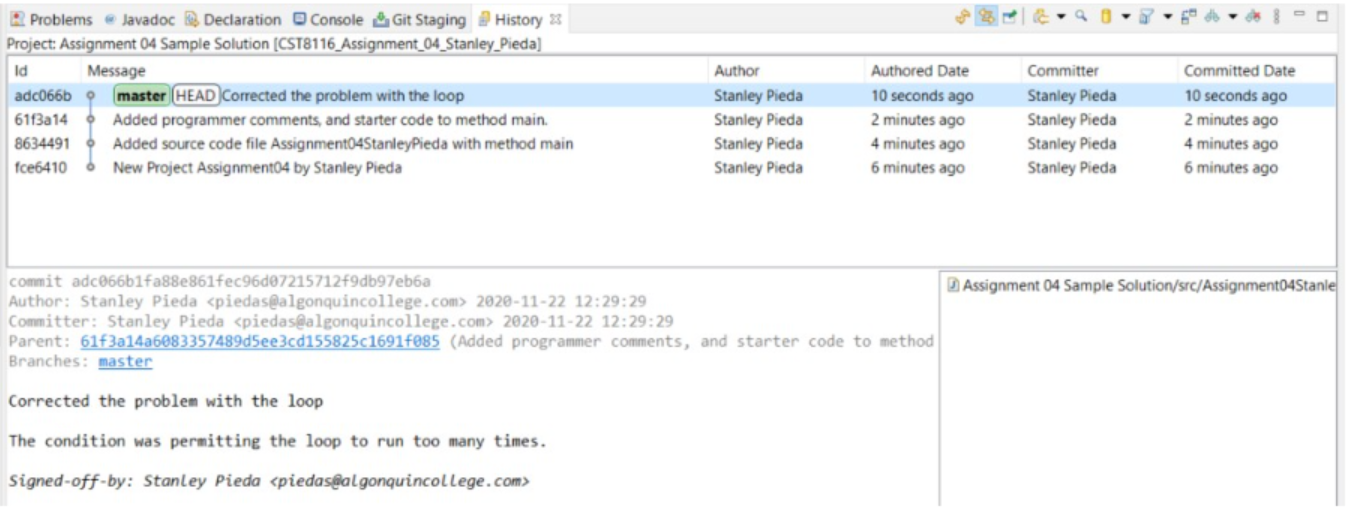
Task: Click Signed-off-by line in commit details
Action: (269, 481)
